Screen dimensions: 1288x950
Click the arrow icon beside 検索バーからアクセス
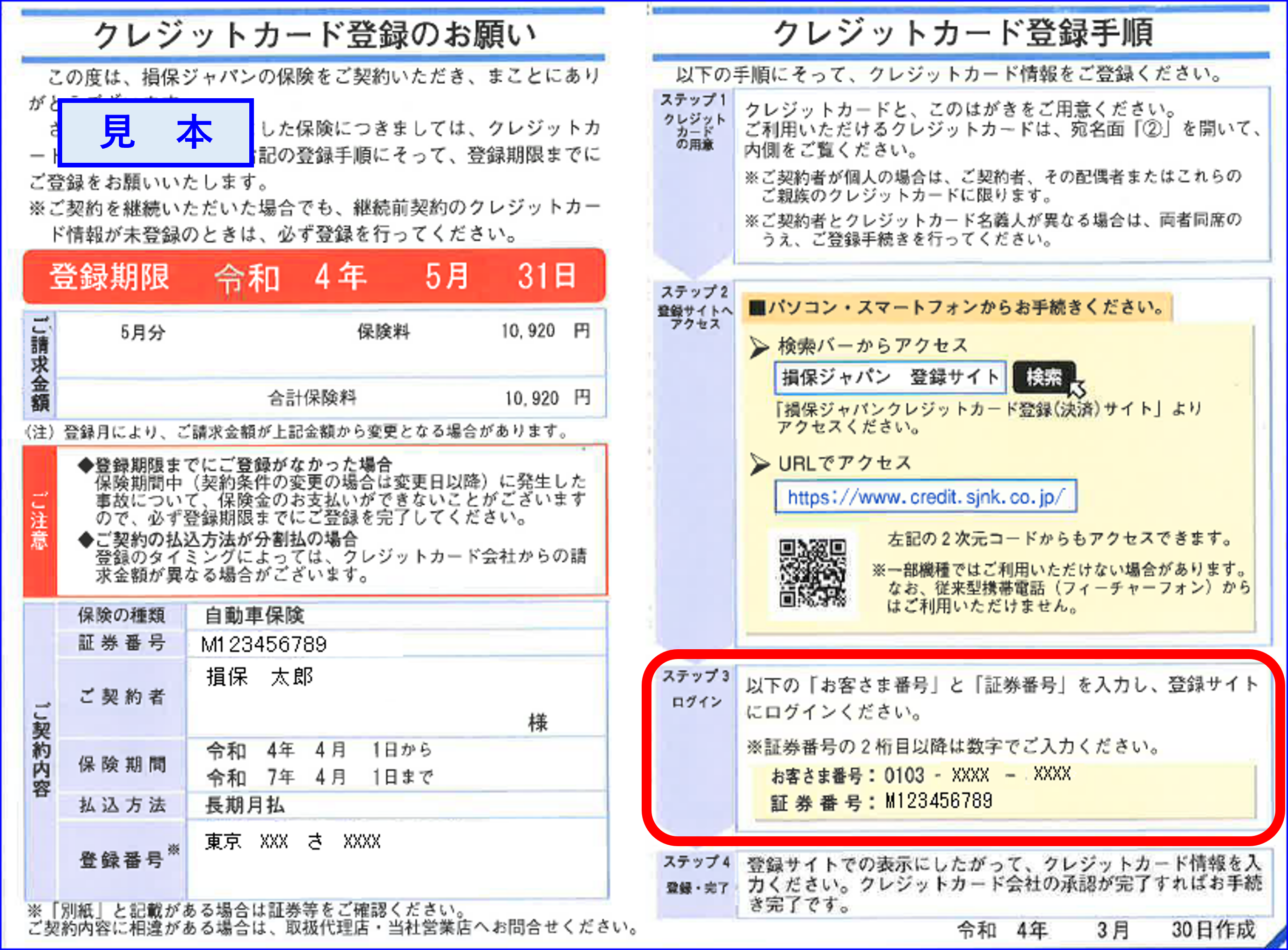point(759,347)
